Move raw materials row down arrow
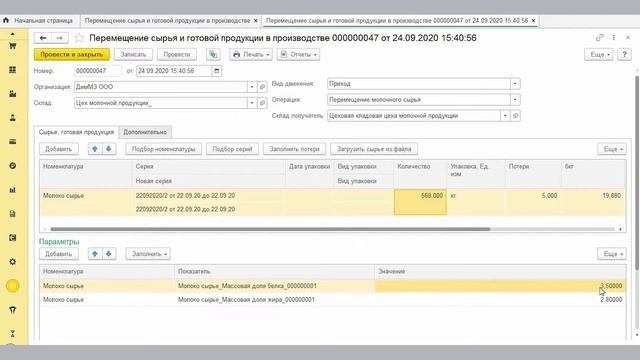640x360 pixels. coord(109,149)
